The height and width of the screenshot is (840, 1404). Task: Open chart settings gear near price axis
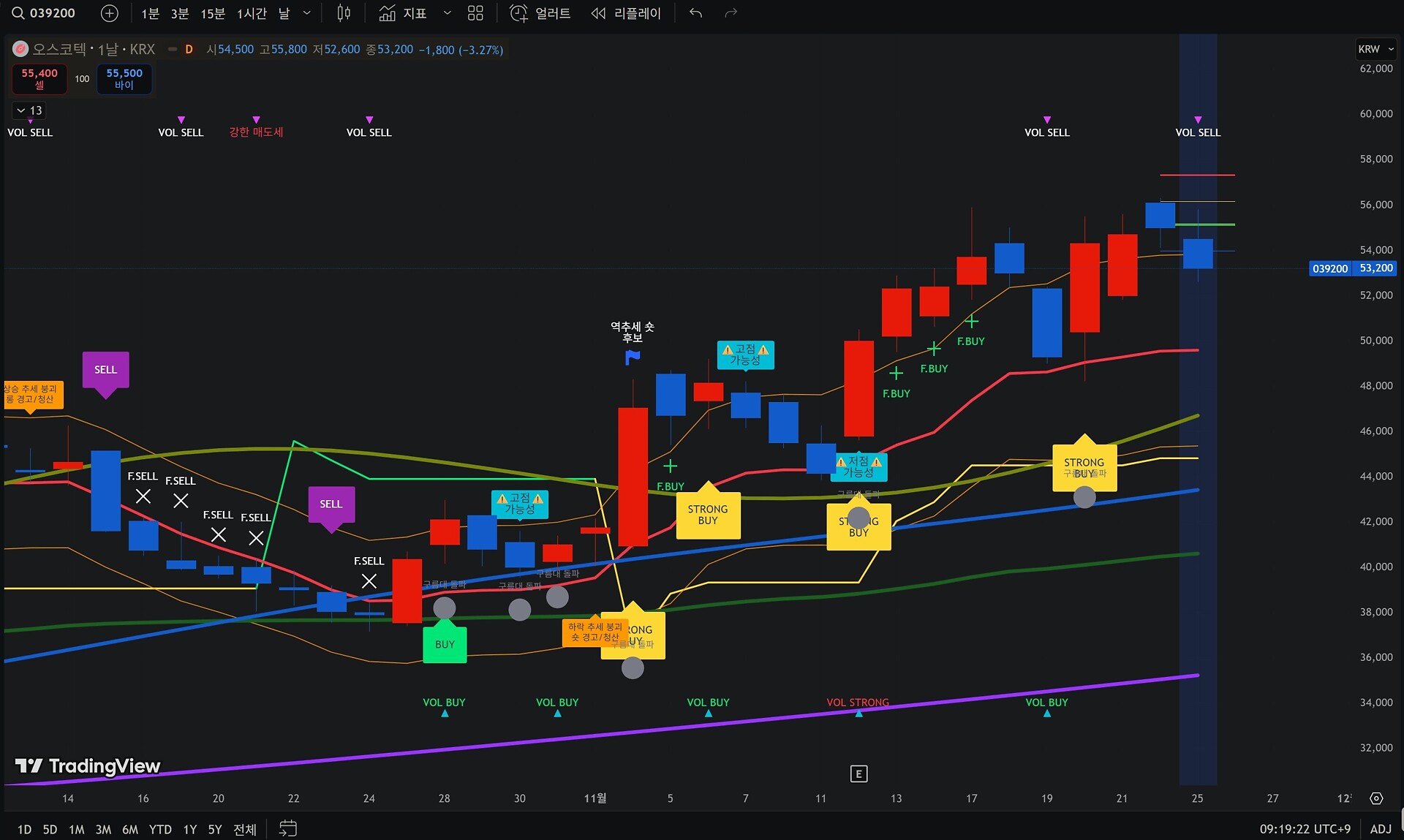1376,798
